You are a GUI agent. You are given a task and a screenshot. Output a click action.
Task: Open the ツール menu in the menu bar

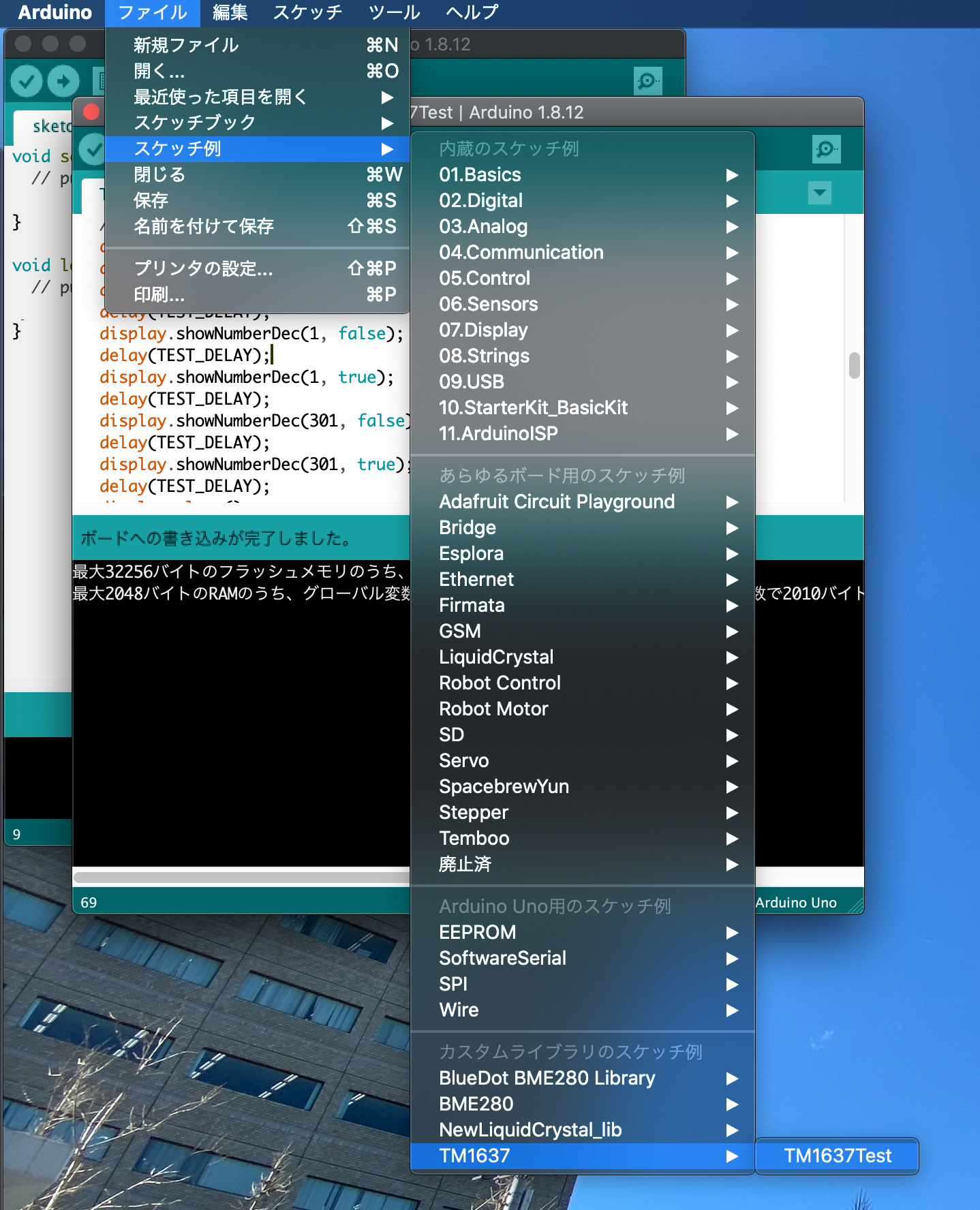(x=394, y=12)
